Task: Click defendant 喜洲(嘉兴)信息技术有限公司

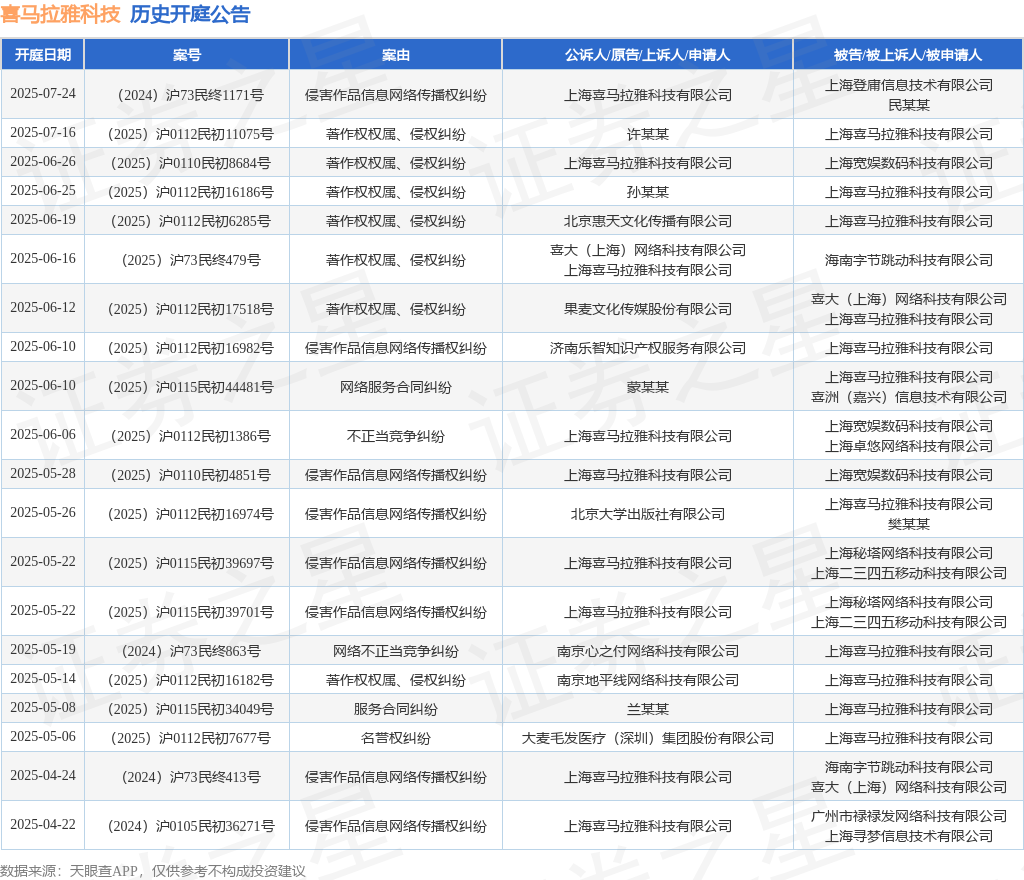Action: [908, 398]
